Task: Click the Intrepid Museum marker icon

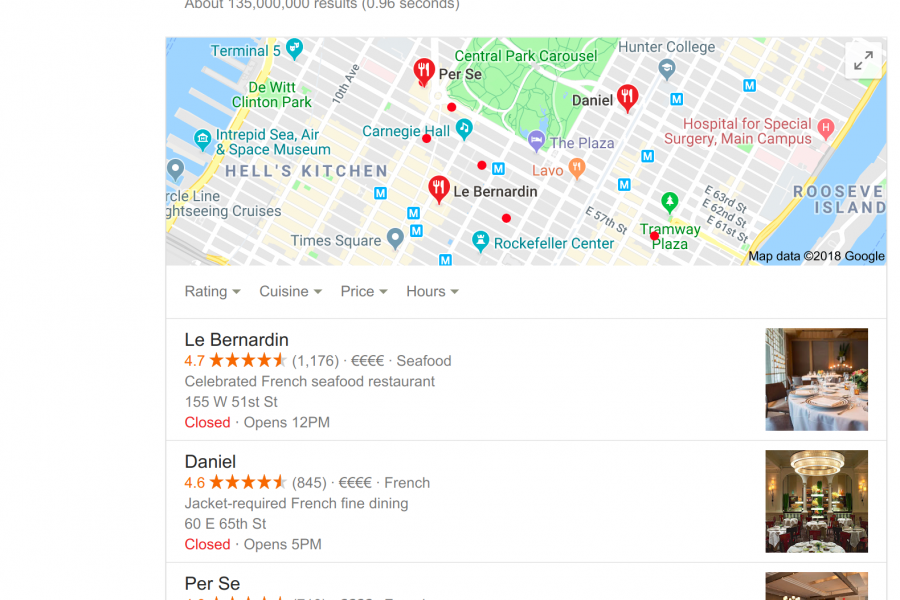Action: (x=202, y=140)
